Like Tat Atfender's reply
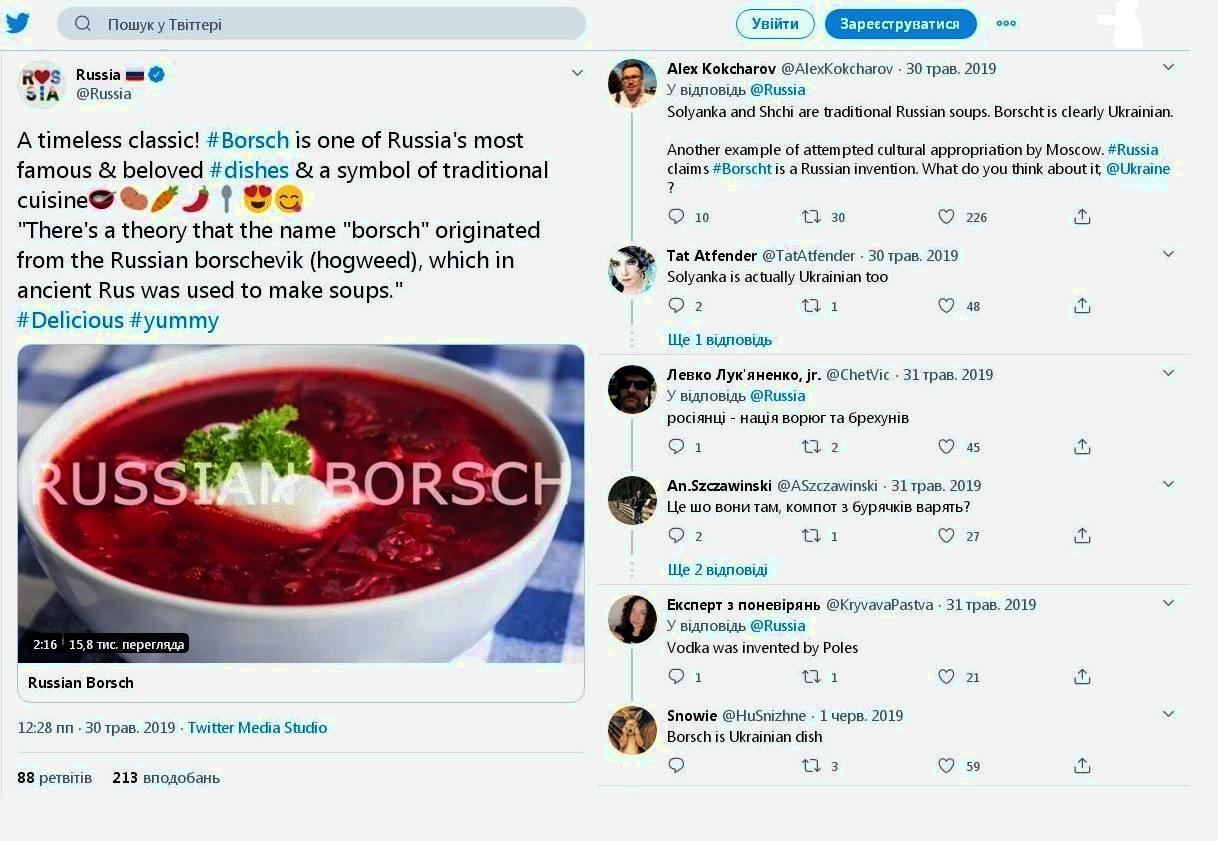This screenshot has height=841, width=1218. pos(946,306)
